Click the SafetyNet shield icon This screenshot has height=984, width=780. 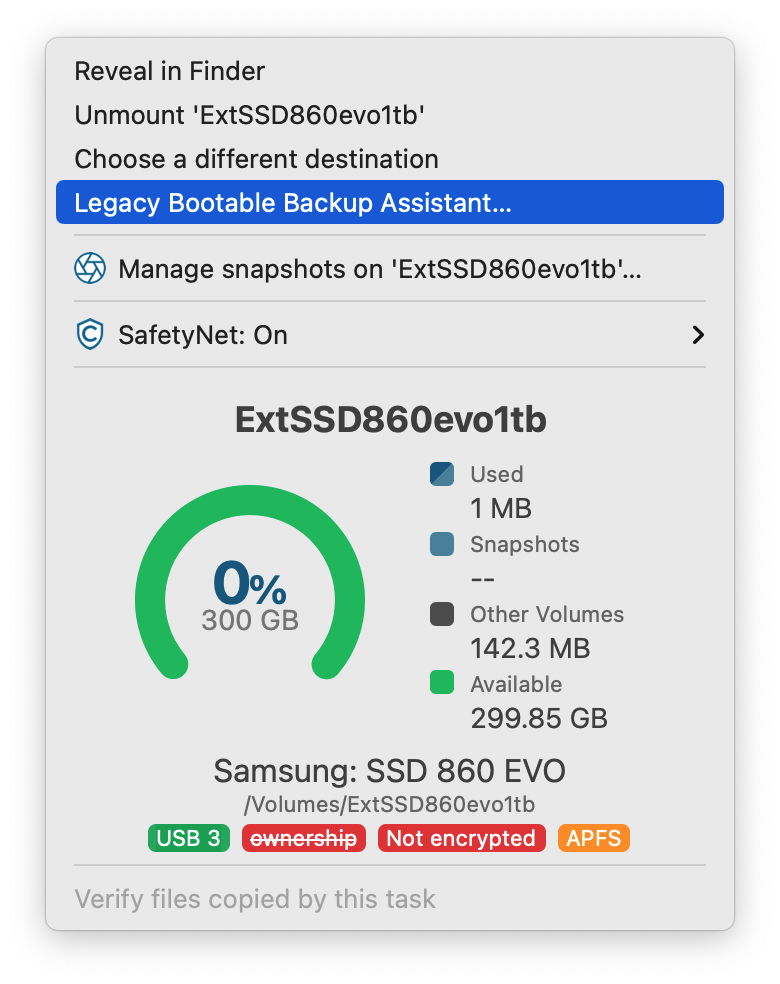pyautogui.click(x=90, y=334)
